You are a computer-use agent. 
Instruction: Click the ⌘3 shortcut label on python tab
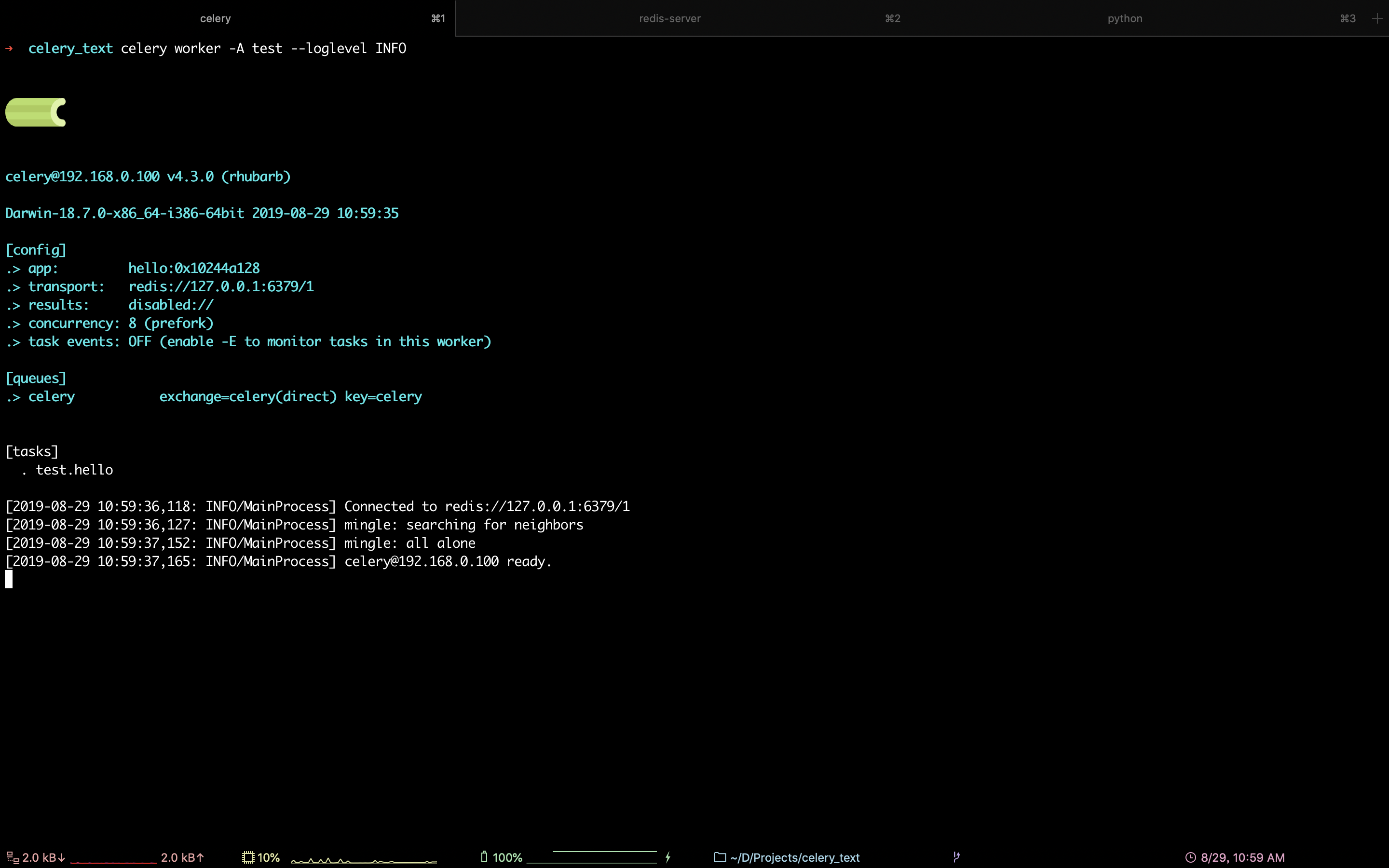pos(1348,18)
